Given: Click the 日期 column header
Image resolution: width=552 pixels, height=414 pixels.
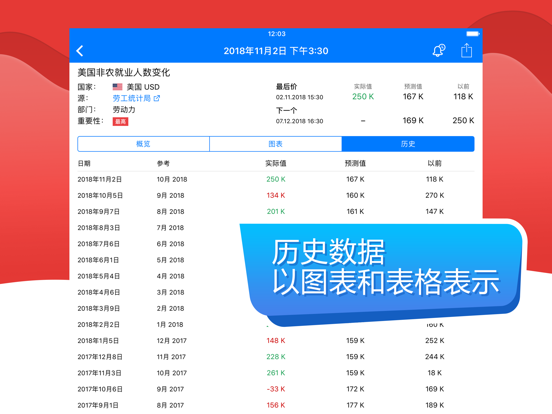Looking at the screenshot, I should pos(84,163).
